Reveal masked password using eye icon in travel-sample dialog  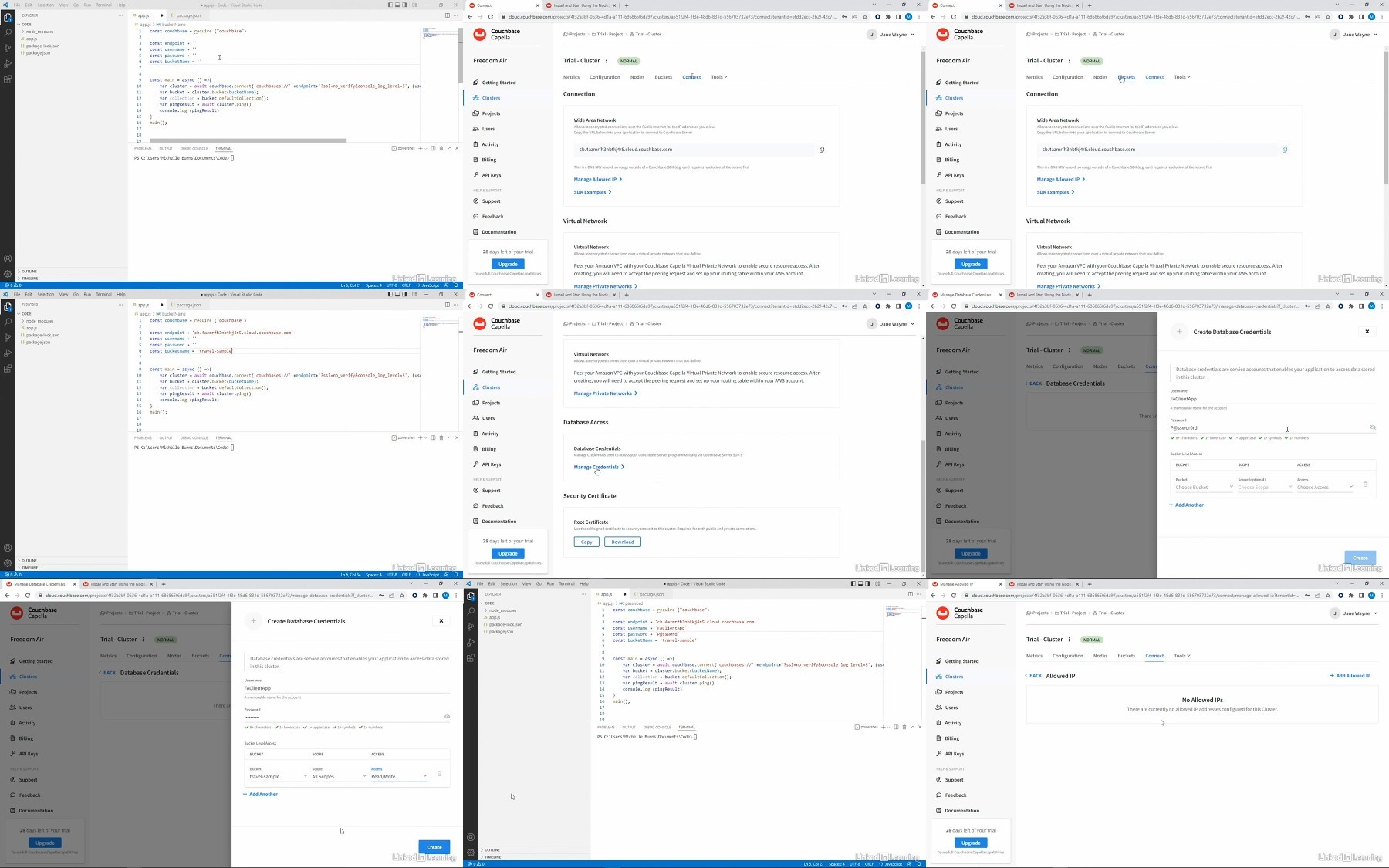click(447, 717)
